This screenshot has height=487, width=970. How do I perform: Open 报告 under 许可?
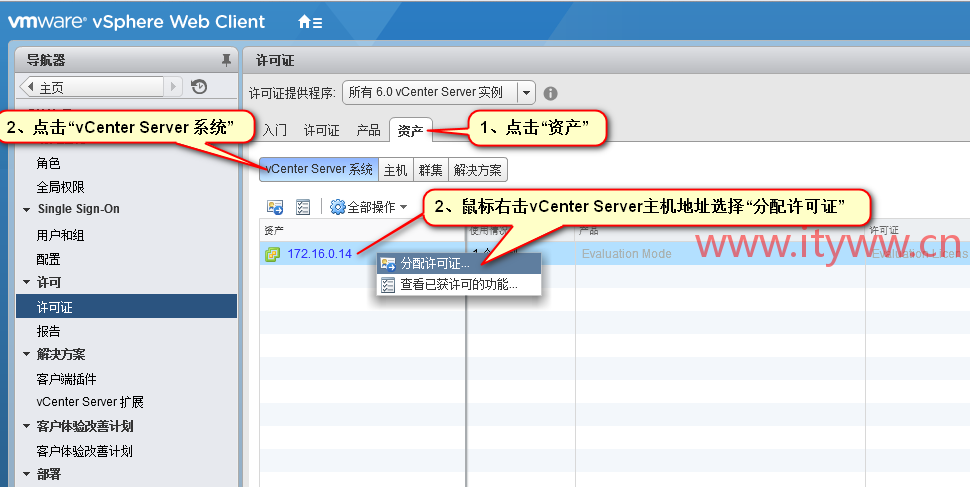point(48,331)
